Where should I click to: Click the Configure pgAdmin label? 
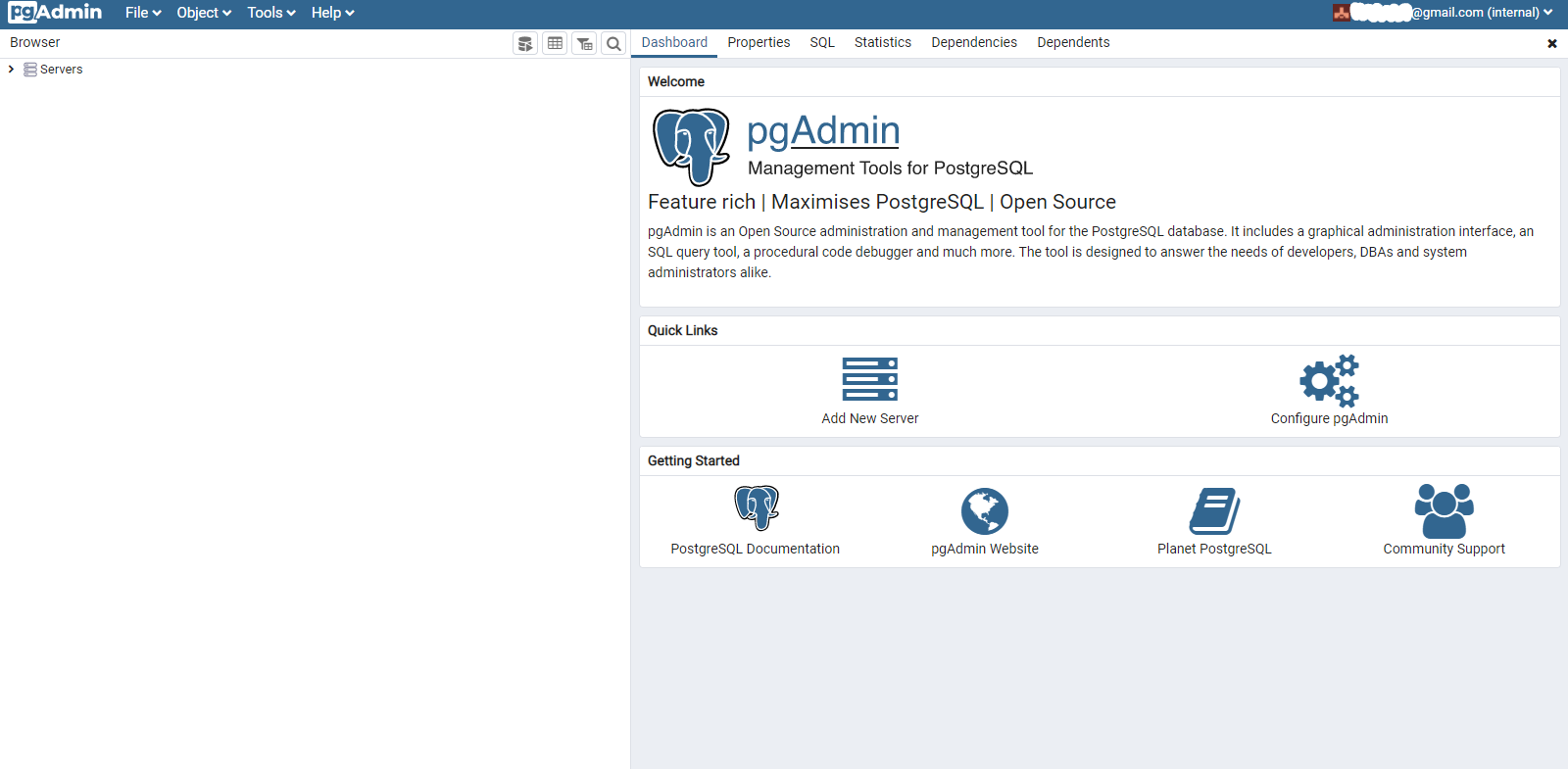point(1330,418)
